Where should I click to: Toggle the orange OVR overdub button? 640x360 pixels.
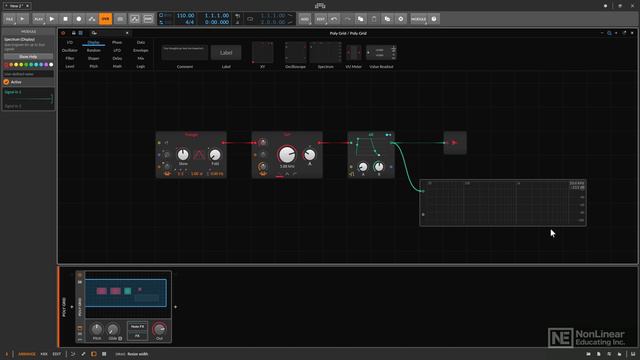tap(106, 19)
